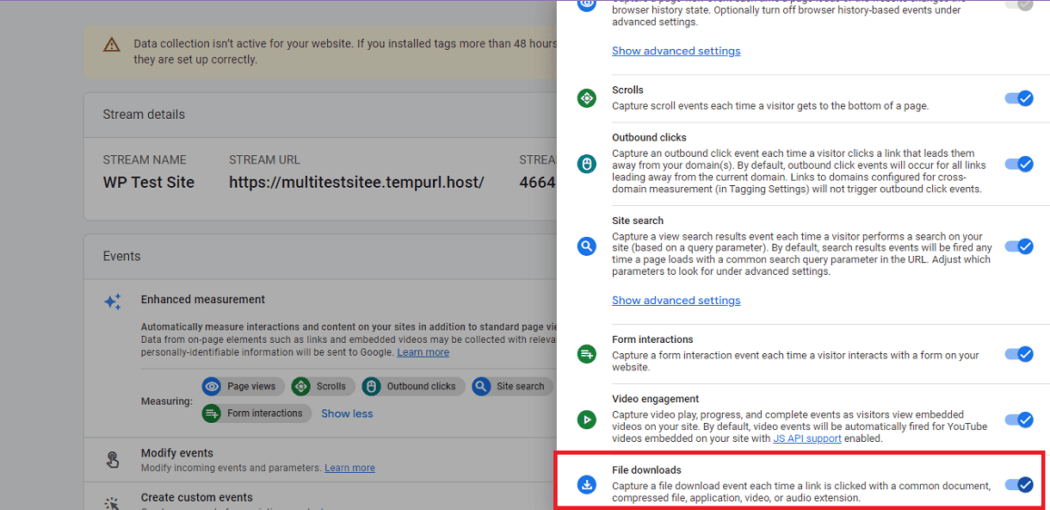Switch off the File downloads toggle

(1019, 484)
